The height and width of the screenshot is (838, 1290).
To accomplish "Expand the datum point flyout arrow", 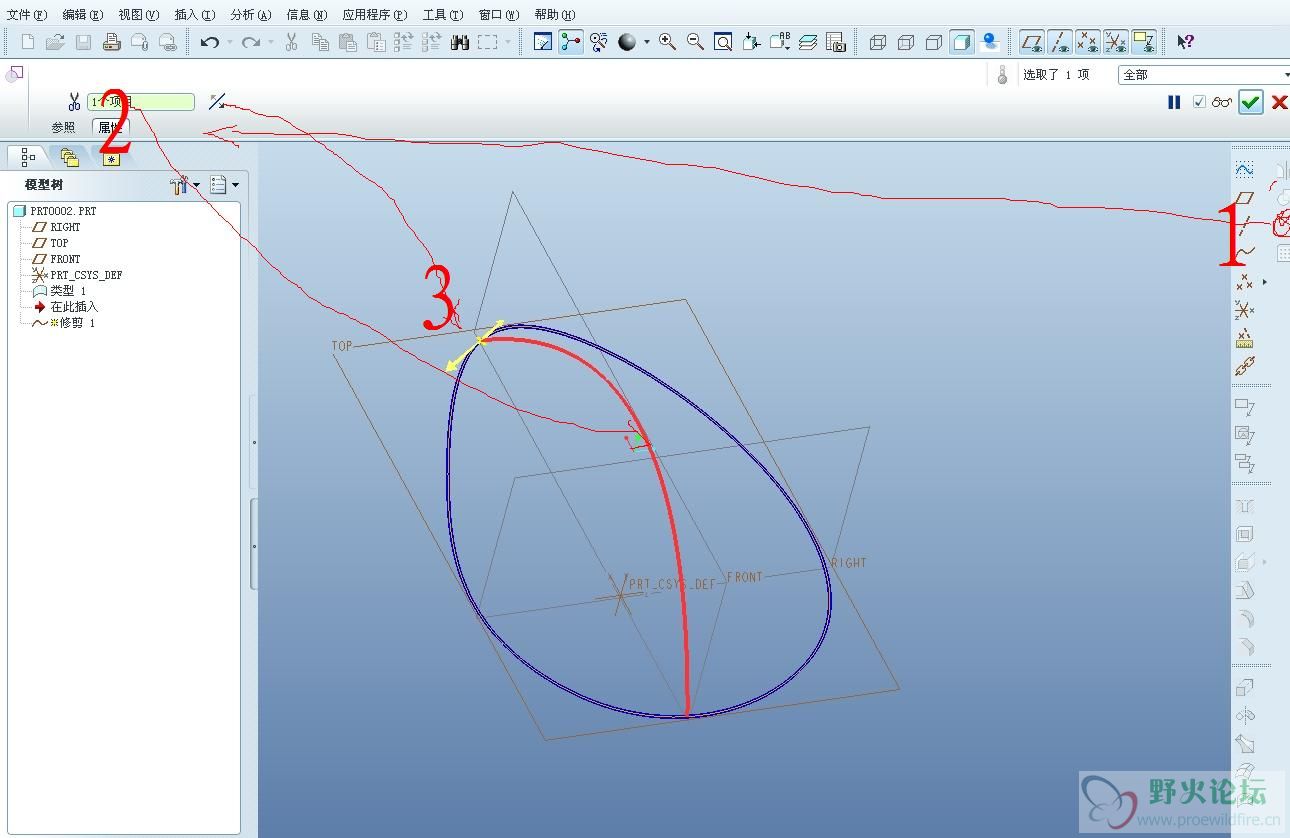I will click(x=1265, y=282).
